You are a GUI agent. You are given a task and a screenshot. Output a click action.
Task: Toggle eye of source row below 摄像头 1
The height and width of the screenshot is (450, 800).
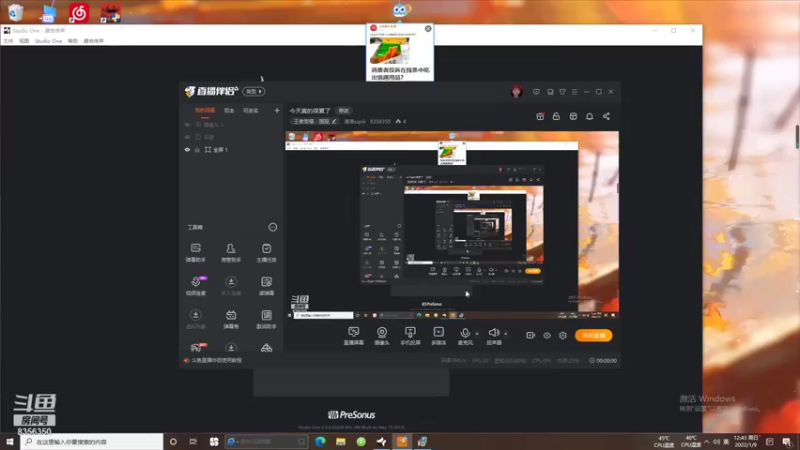187,137
